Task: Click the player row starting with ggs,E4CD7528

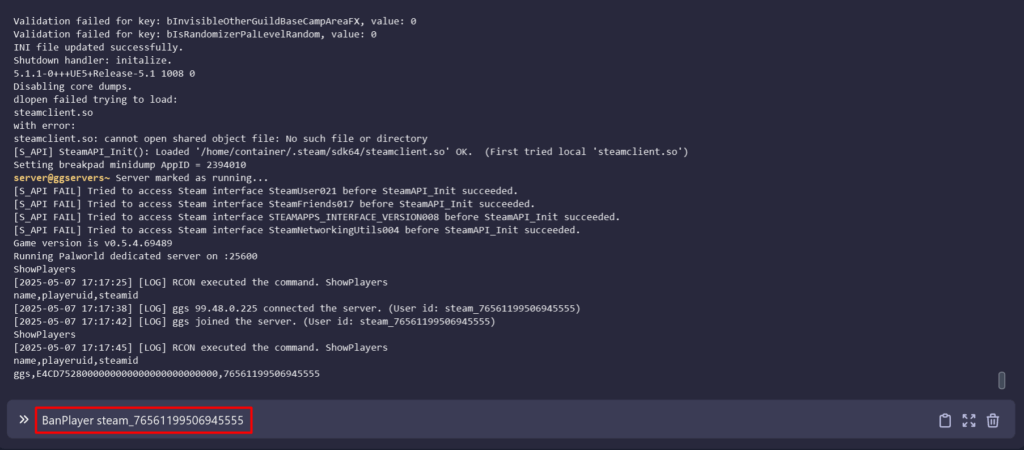Action: point(166,373)
